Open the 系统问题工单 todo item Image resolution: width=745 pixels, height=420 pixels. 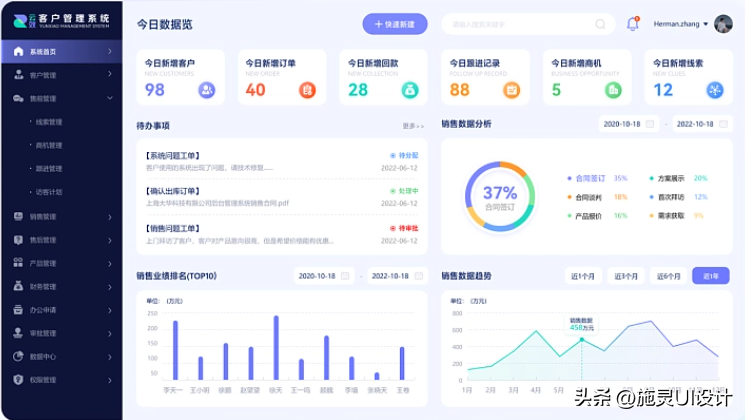282,162
